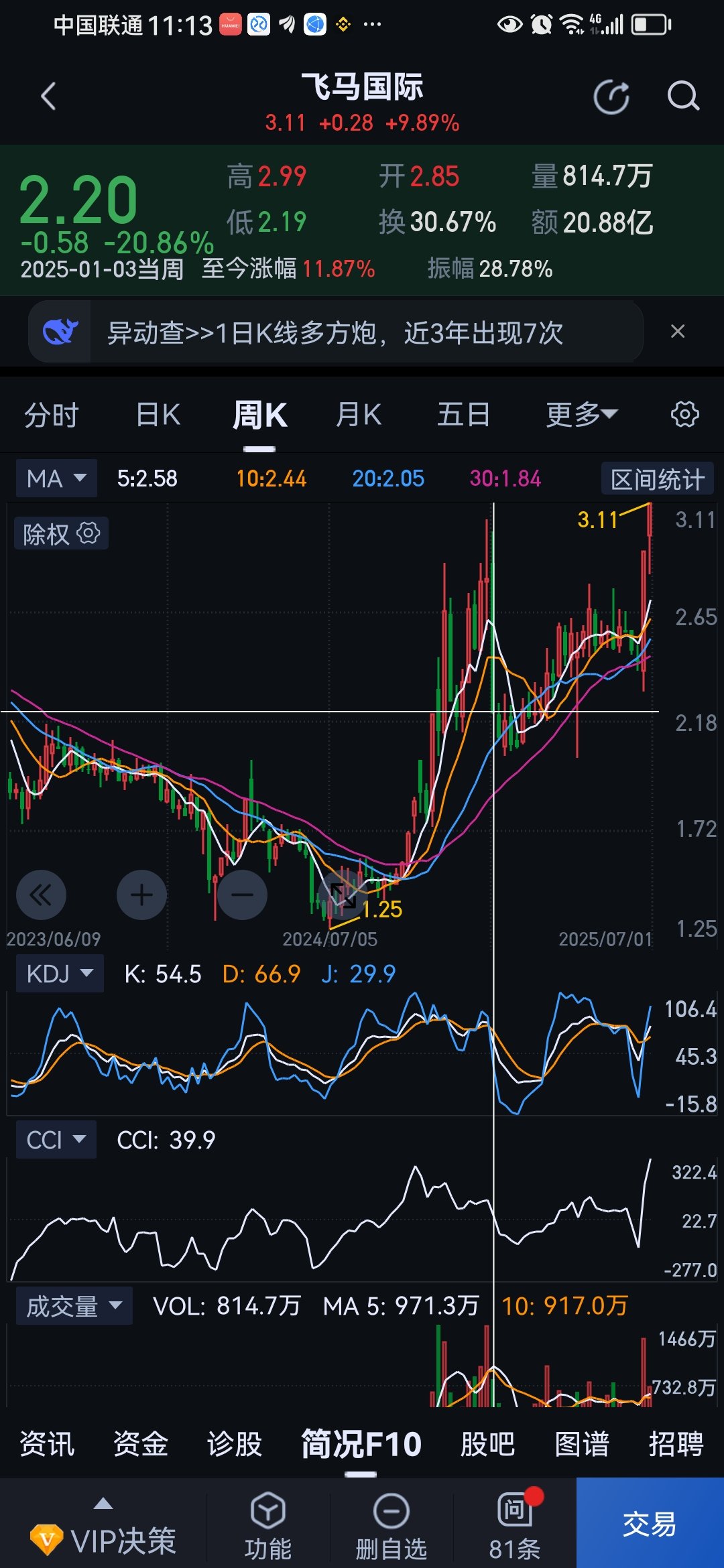Image resolution: width=724 pixels, height=1568 pixels.
Task: Close the 异动查 alert banner
Action: 678,331
